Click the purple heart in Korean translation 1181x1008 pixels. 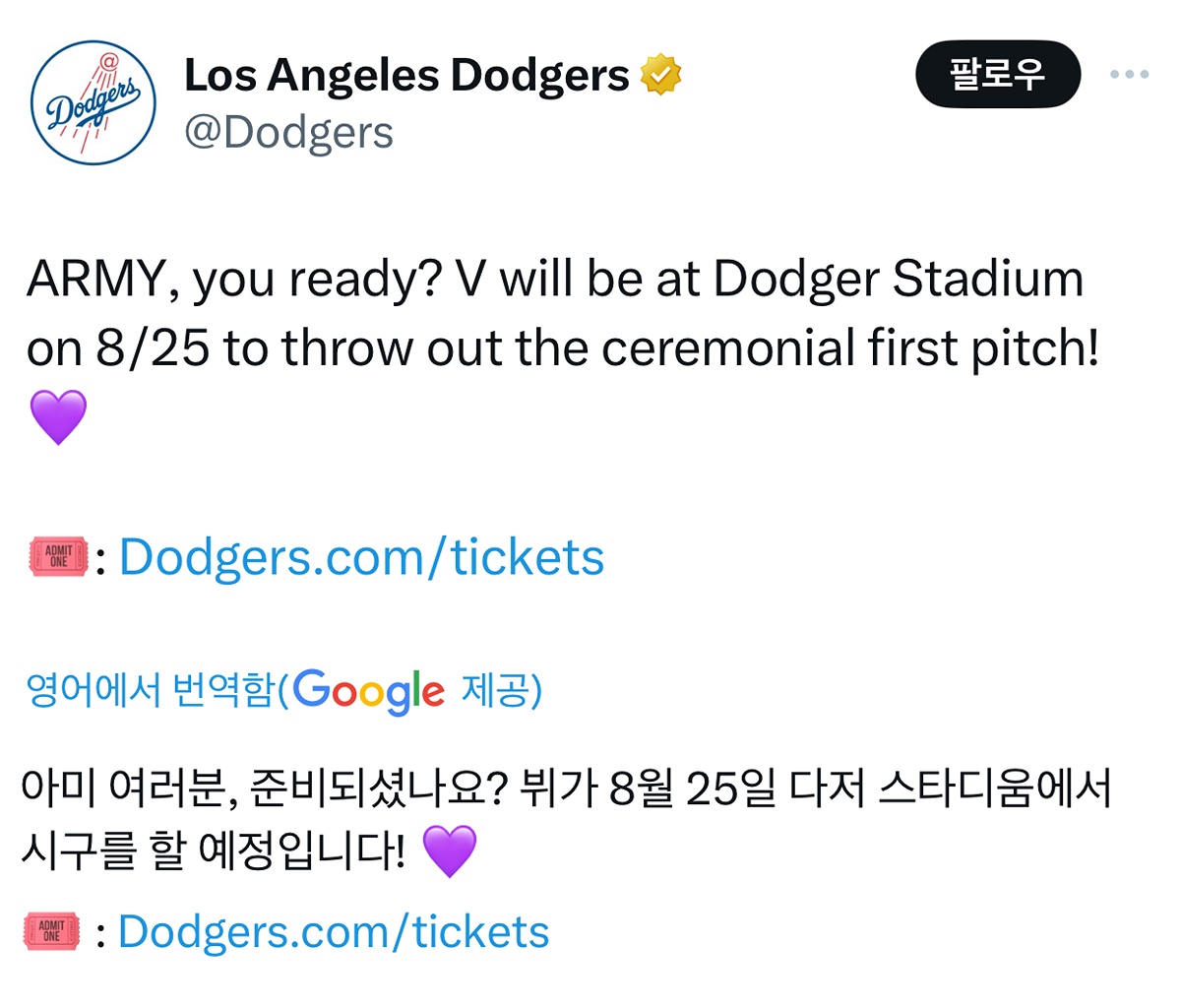(449, 851)
